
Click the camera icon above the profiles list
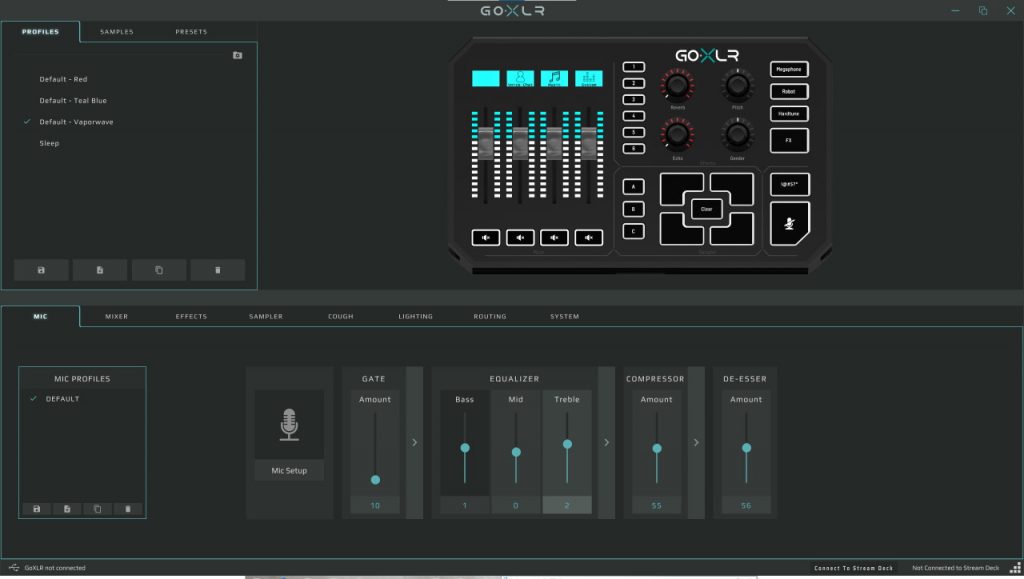pos(237,55)
